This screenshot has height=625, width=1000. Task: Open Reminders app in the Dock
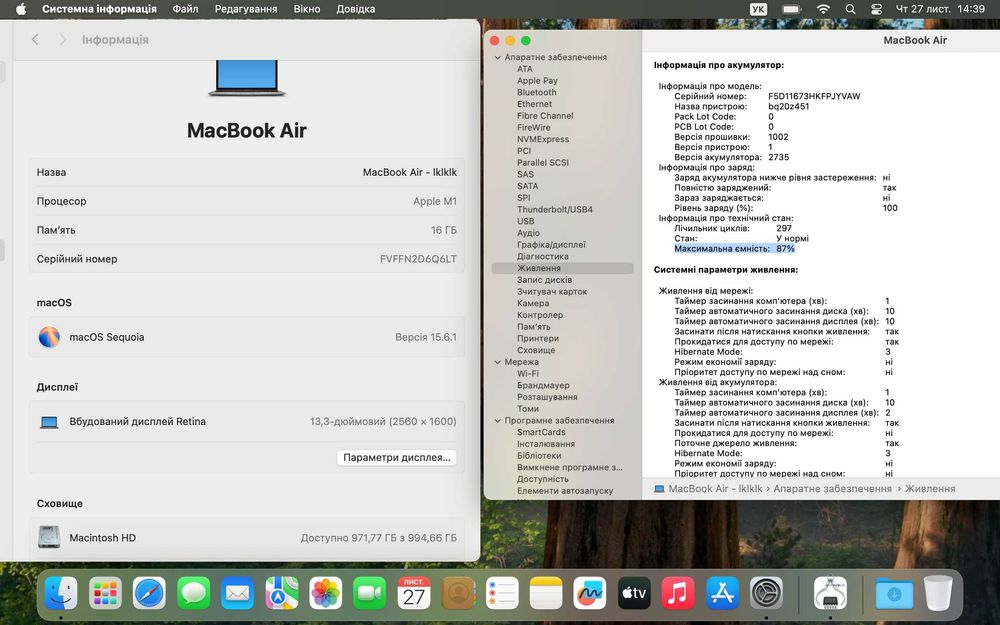pos(502,593)
